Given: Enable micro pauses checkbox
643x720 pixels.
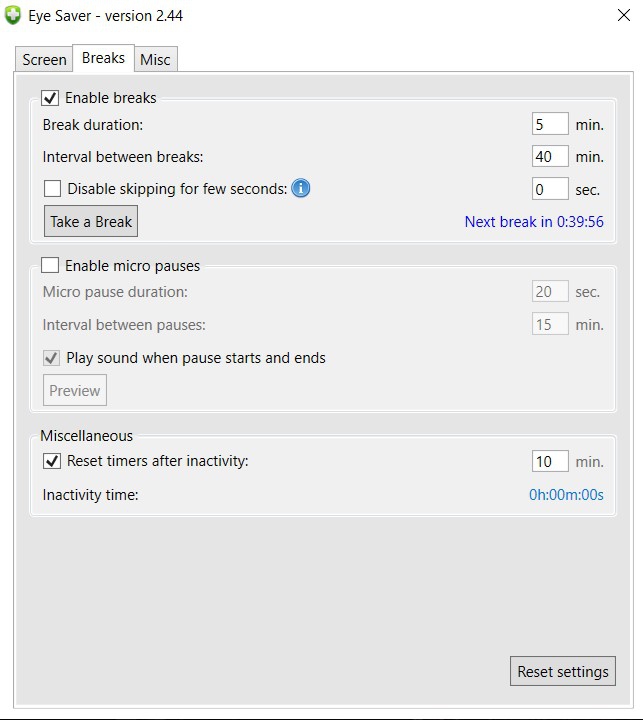Looking at the screenshot, I should point(50,266).
